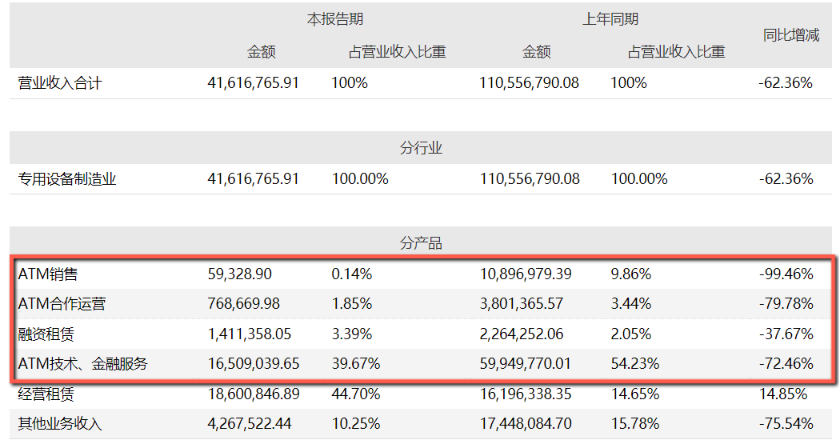Click the 本报告期 column group header
The image size is (839, 441).
click(x=334, y=19)
